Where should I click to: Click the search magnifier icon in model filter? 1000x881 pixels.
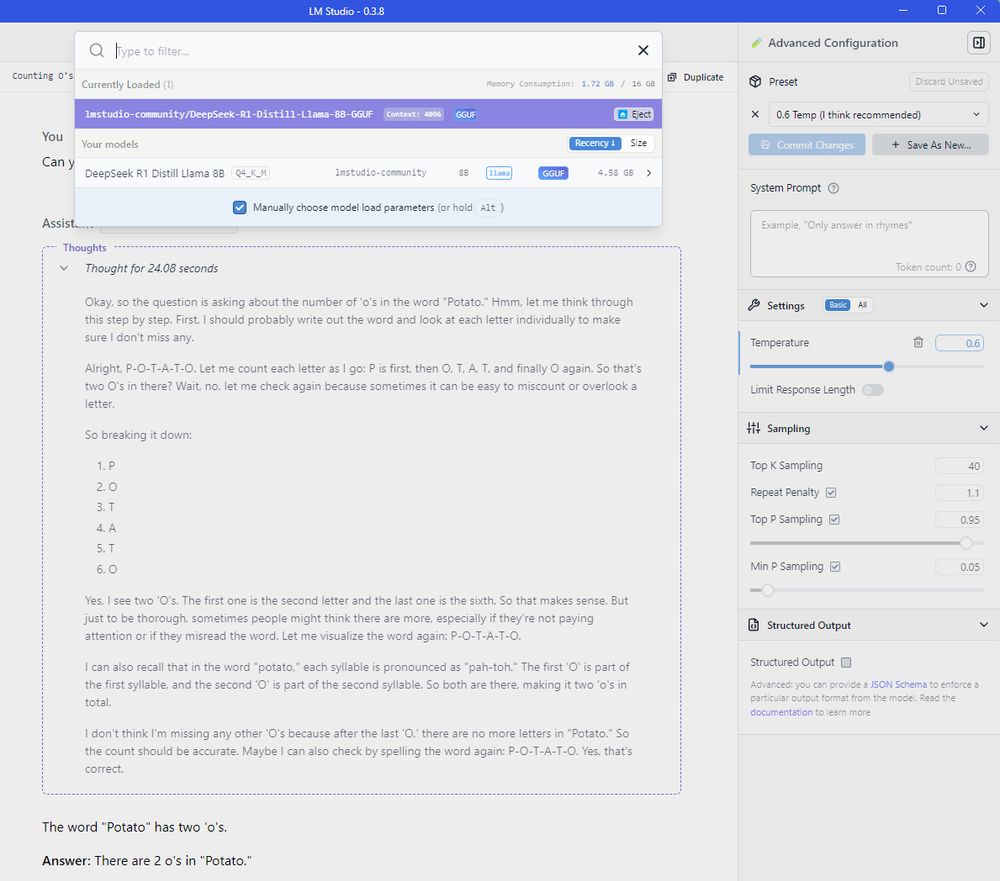point(96,50)
